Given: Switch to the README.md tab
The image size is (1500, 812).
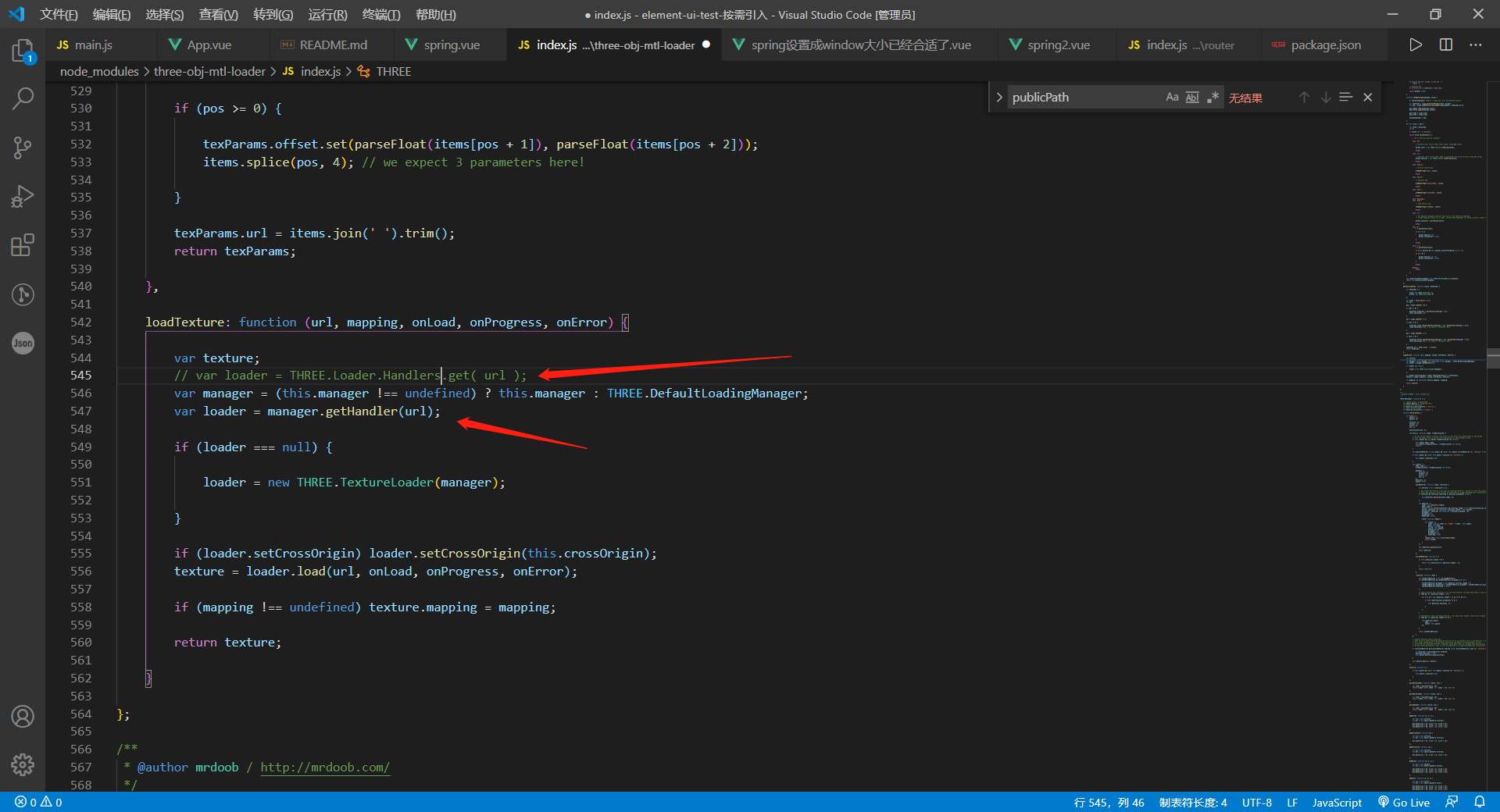Looking at the screenshot, I should pos(331,45).
